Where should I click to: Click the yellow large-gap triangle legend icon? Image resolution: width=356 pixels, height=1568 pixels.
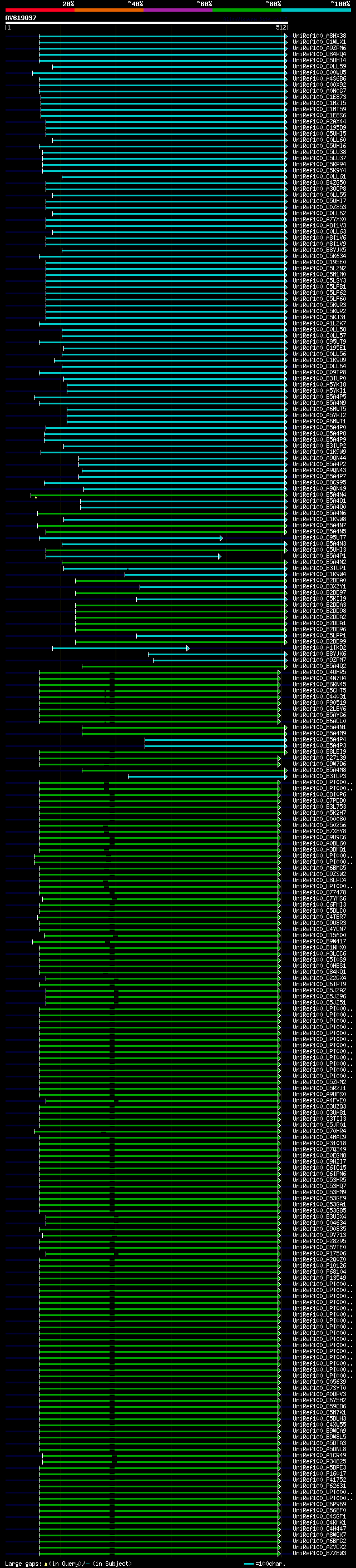pos(46,1564)
